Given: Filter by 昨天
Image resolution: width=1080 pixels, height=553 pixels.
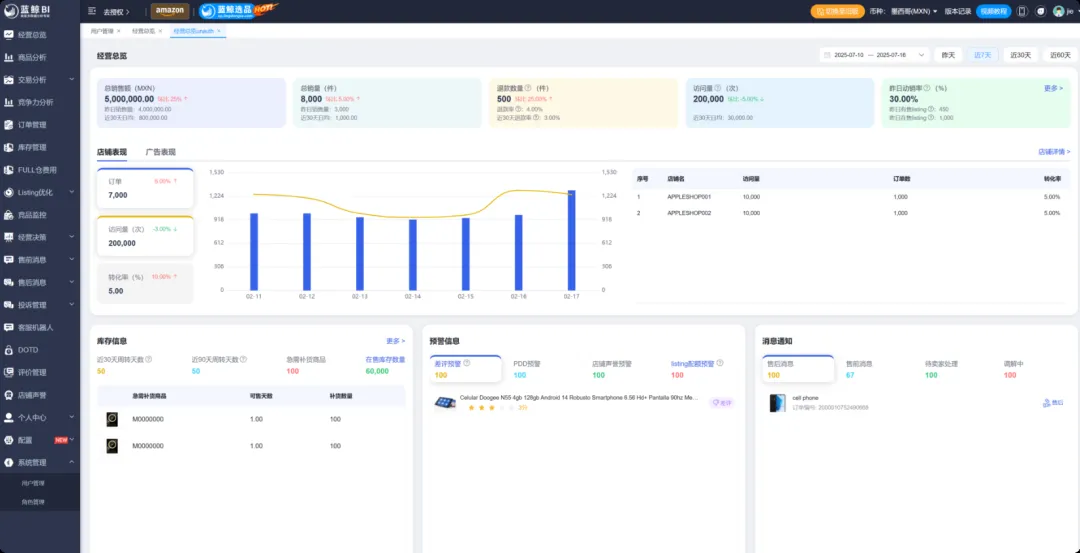Looking at the screenshot, I should coord(948,55).
